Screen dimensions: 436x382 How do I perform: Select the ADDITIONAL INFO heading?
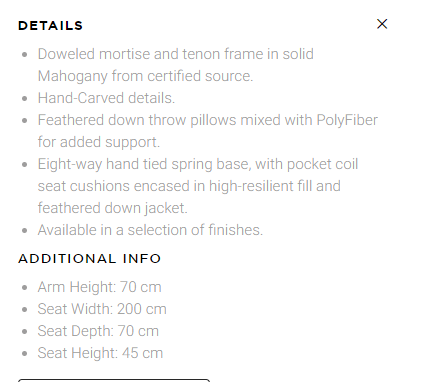(x=89, y=259)
